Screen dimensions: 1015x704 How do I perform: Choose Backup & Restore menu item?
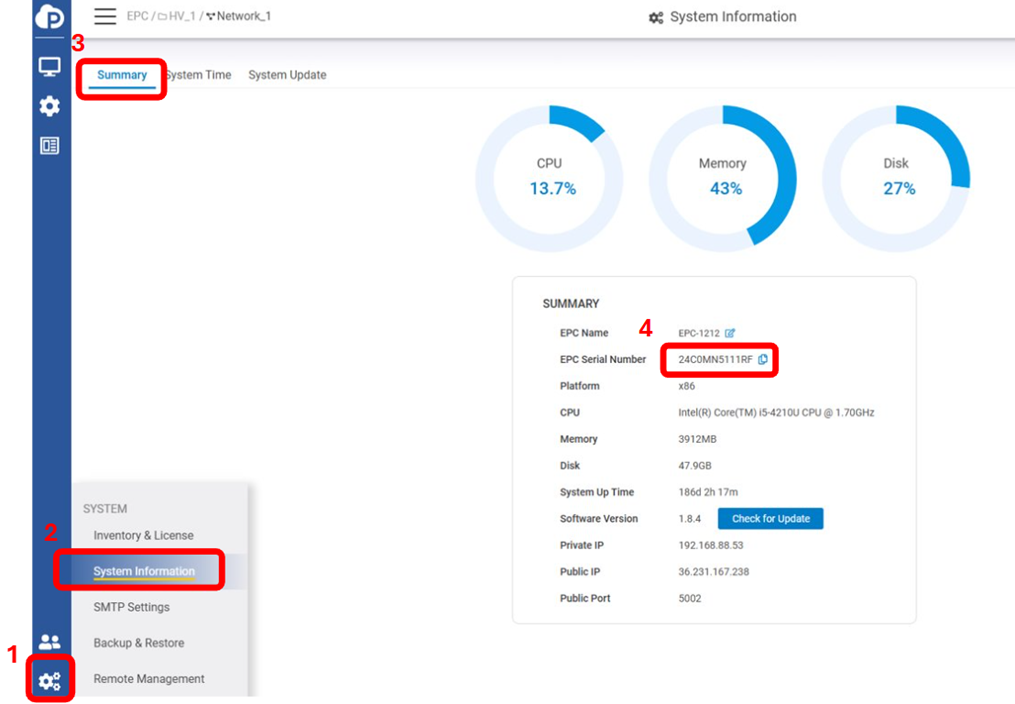tap(139, 643)
